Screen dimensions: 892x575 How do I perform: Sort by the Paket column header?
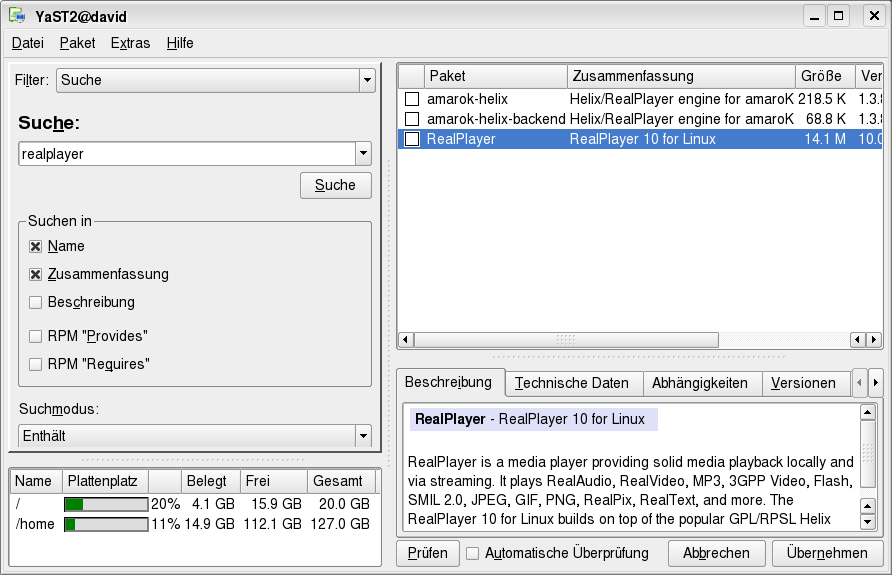click(x=495, y=76)
